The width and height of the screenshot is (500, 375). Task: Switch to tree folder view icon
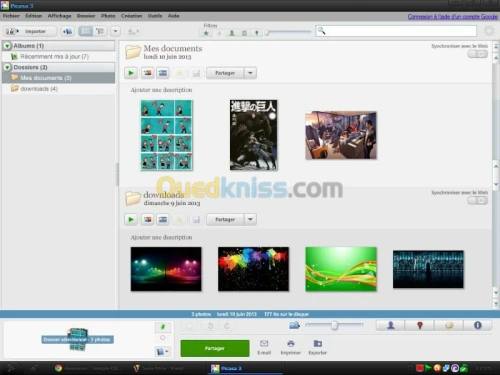point(100,31)
